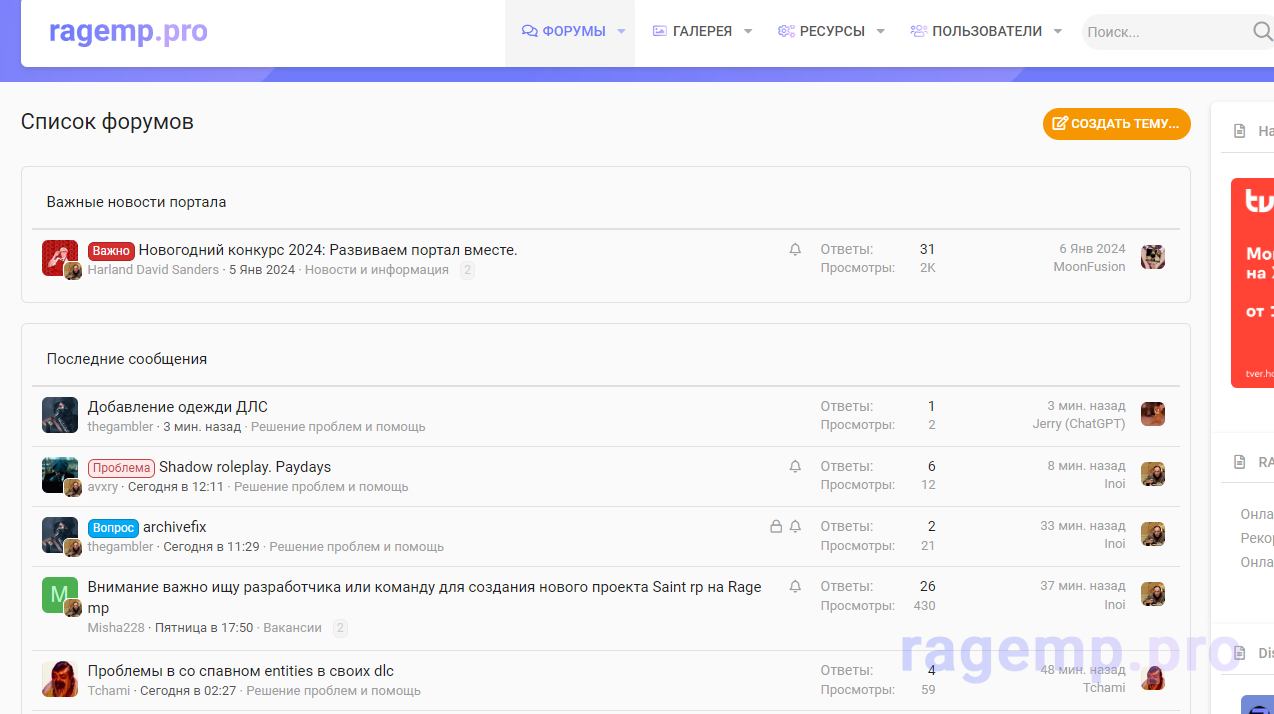Viewport: 1274px width, 714px height.
Task: Click the Создать тему button
Action: pos(1116,124)
